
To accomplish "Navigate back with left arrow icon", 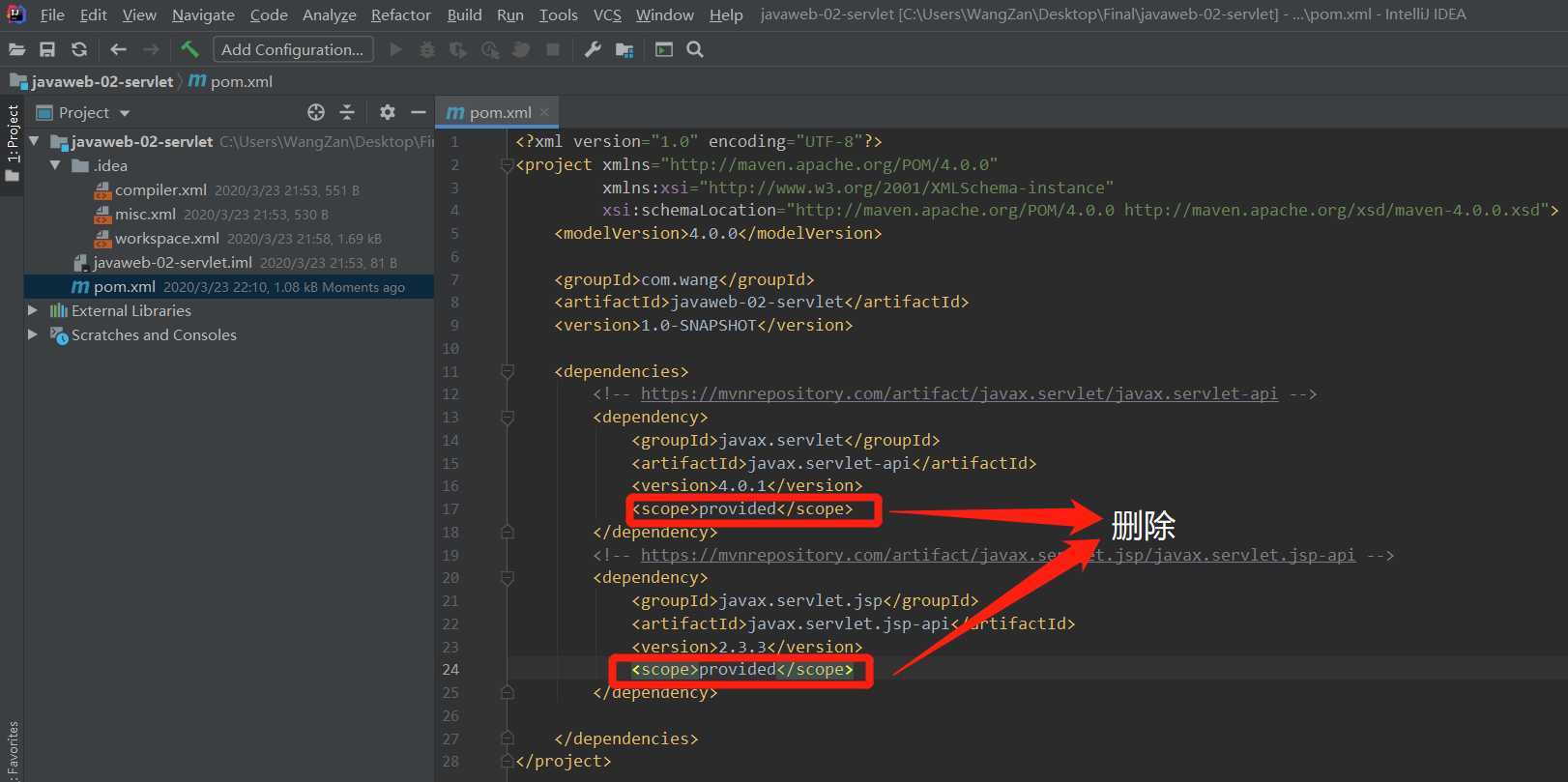I will tap(118, 49).
